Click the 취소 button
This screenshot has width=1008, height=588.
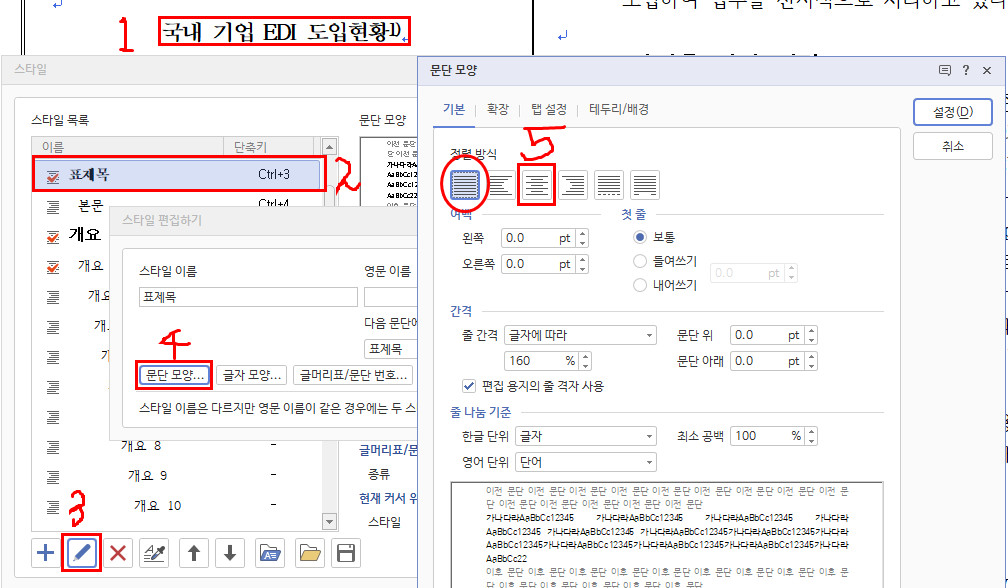click(x=953, y=146)
